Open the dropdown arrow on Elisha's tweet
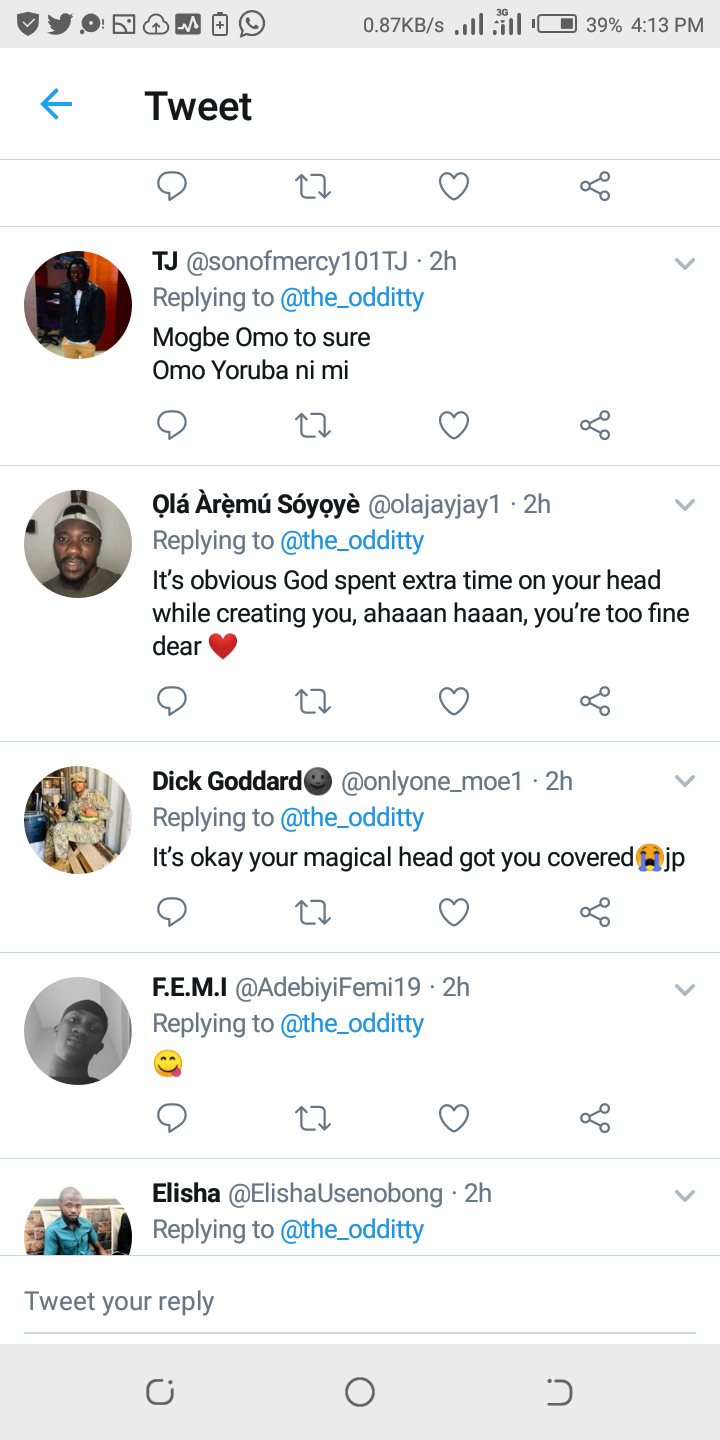The image size is (720, 1440). [x=685, y=1195]
